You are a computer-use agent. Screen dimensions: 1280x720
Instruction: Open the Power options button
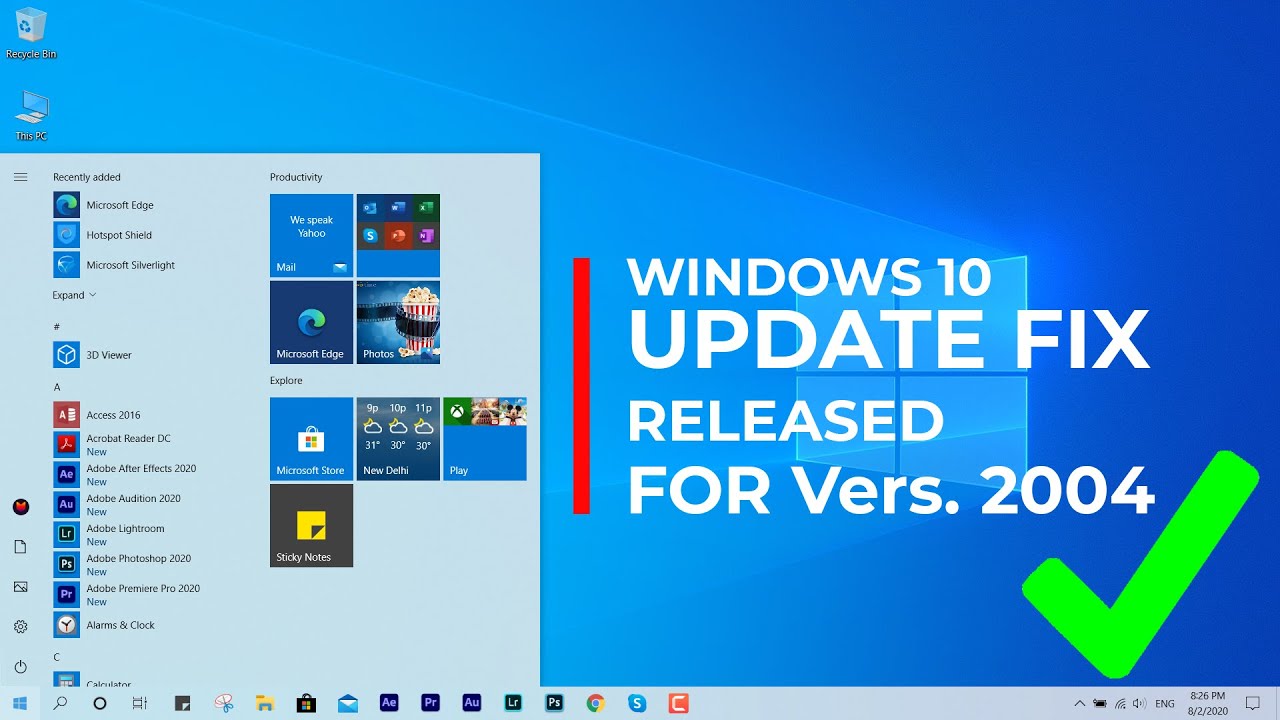[x=20, y=667]
